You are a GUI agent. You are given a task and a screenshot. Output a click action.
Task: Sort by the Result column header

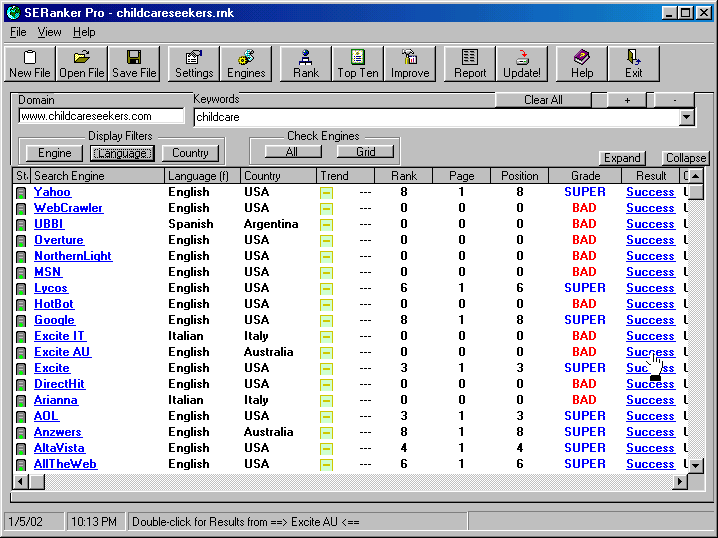651,176
